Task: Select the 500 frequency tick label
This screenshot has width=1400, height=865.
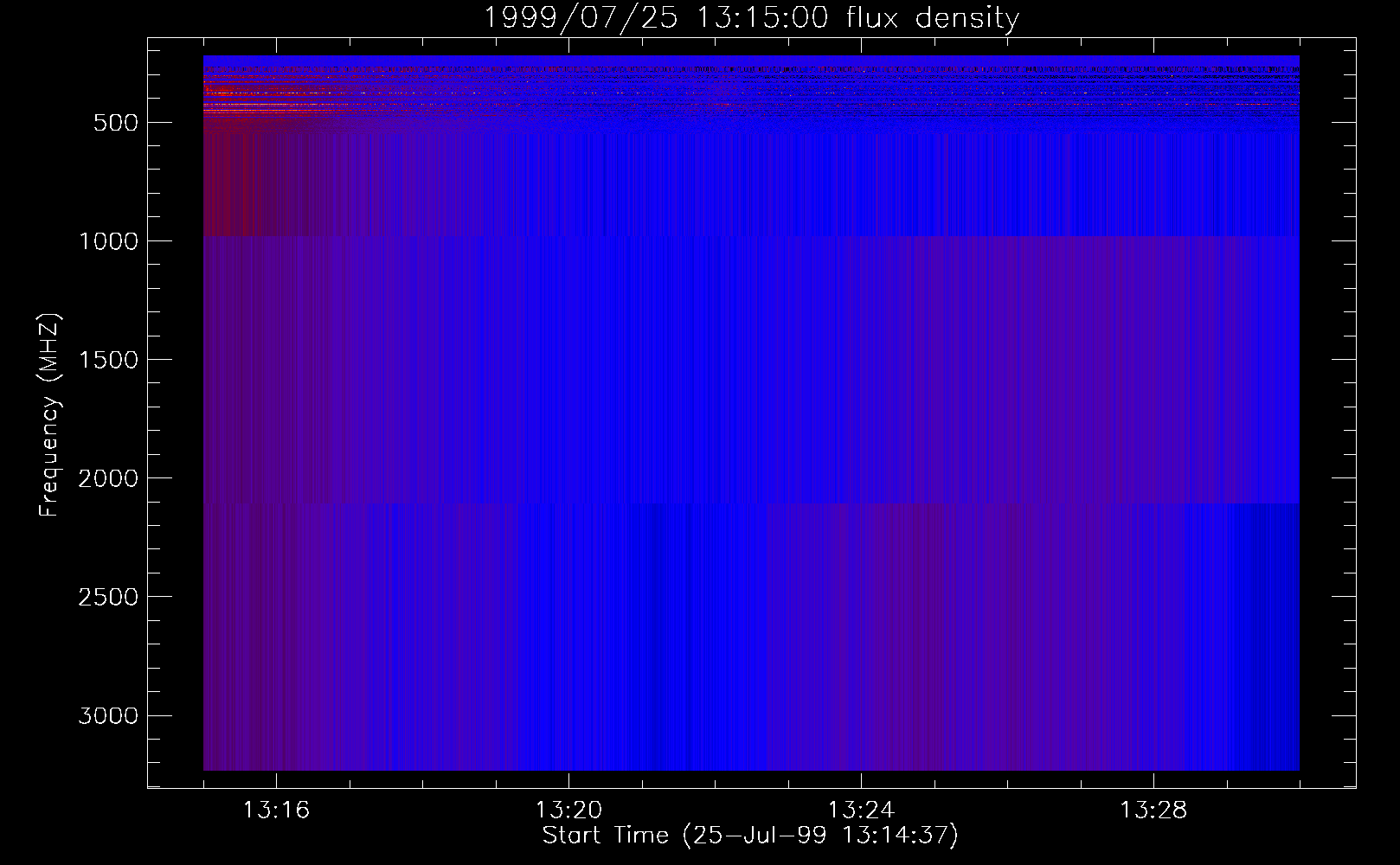Action: click(115, 123)
